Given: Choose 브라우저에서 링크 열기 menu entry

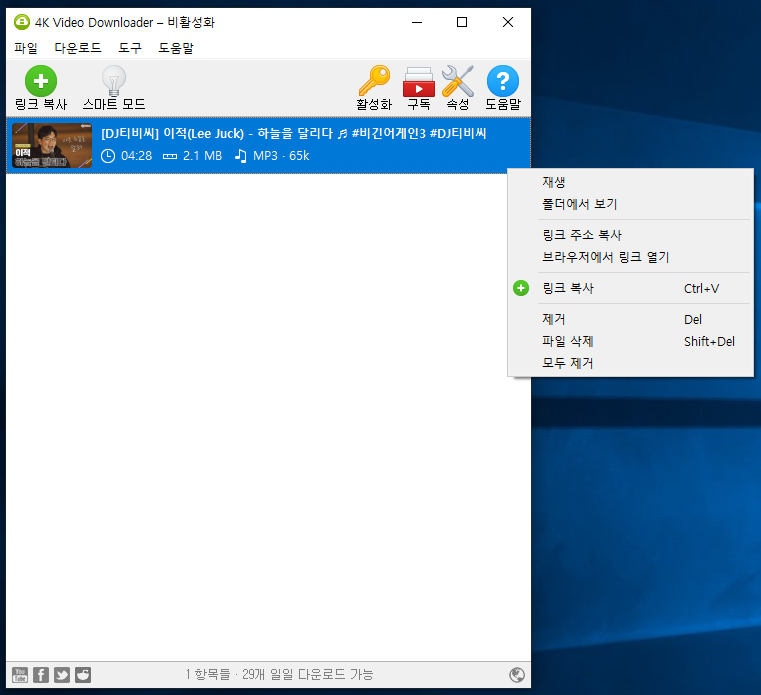Looking at the screenshot, I should (630, 257).
